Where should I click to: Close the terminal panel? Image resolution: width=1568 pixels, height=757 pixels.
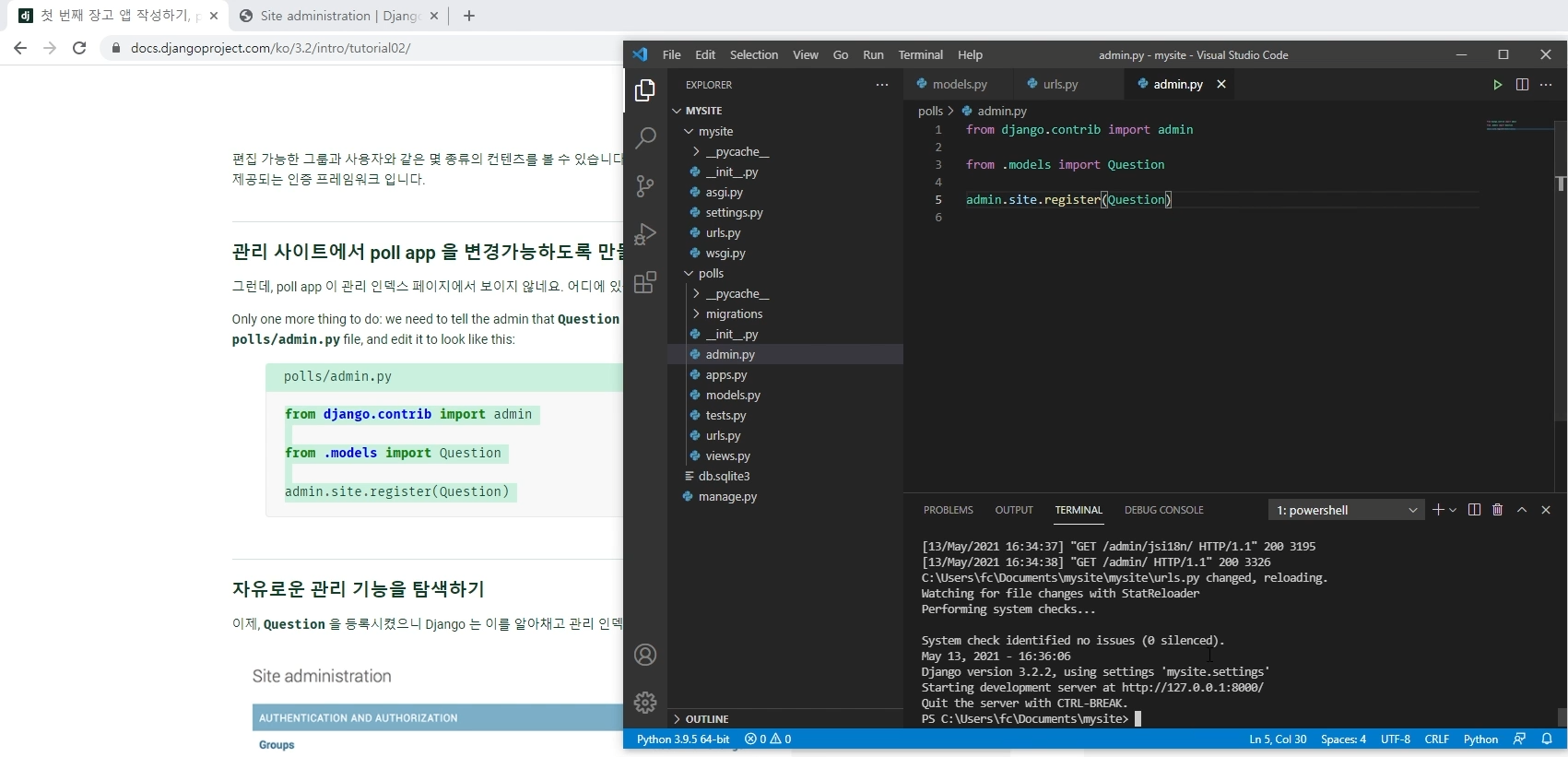[x=1546, y=510]
